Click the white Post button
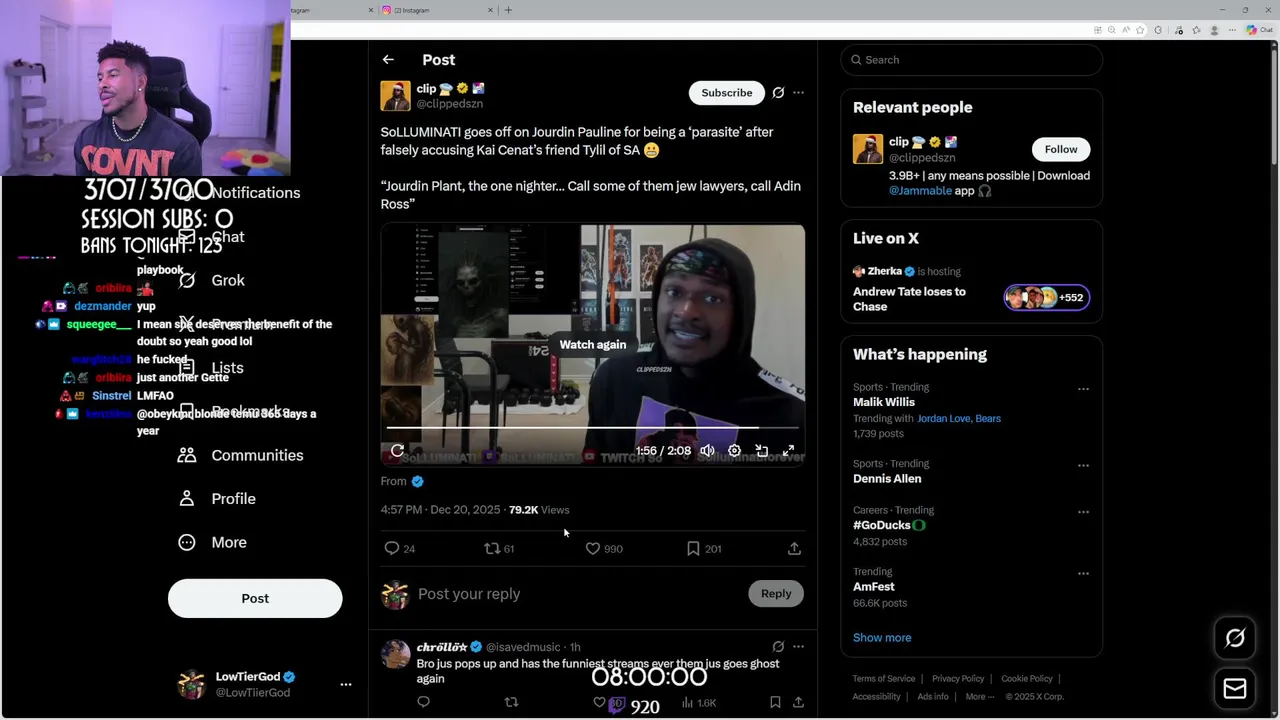The image size is (1280, 720). point(255,598)
